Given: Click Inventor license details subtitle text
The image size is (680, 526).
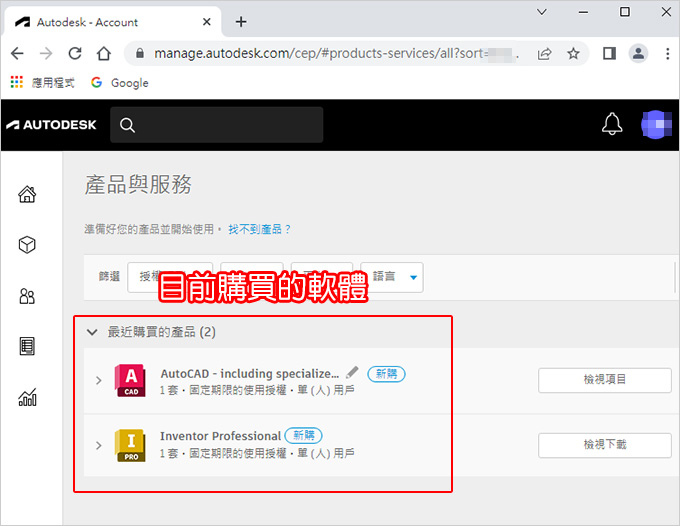Looking at the screenshot, I should (x=257, y=454).
